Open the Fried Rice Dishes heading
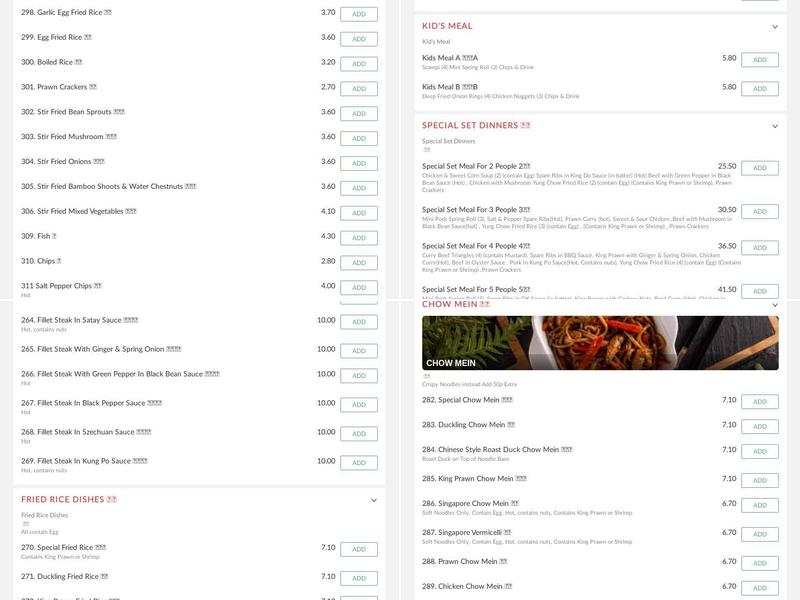 (x=70, y=499)
